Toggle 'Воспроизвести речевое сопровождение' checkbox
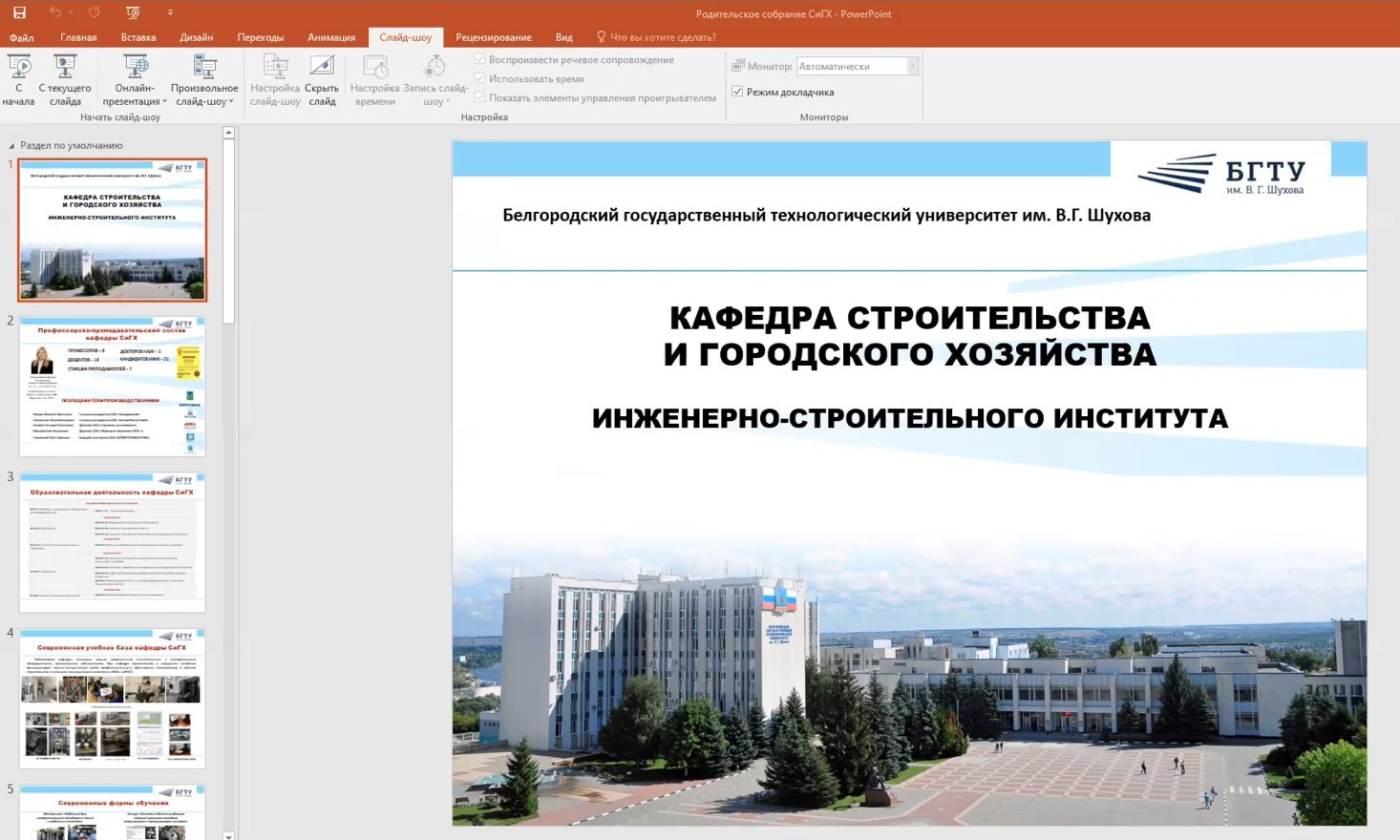Image resolution: width=1400 pixels, height=840 pixels. [480, 59]
